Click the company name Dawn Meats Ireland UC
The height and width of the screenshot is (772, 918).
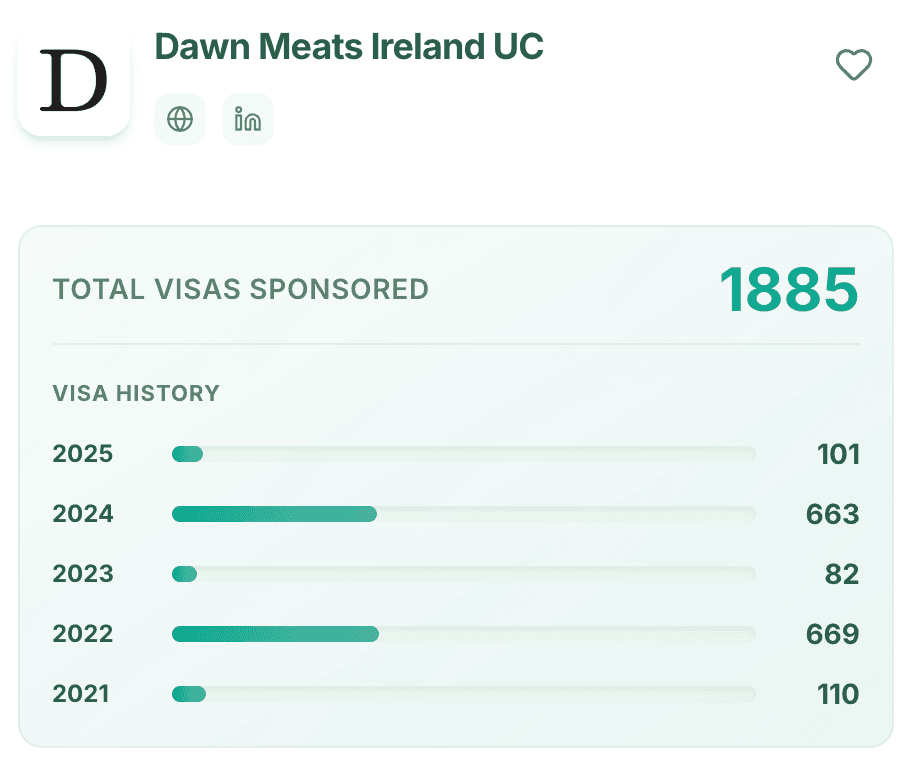tap(349, 47)
